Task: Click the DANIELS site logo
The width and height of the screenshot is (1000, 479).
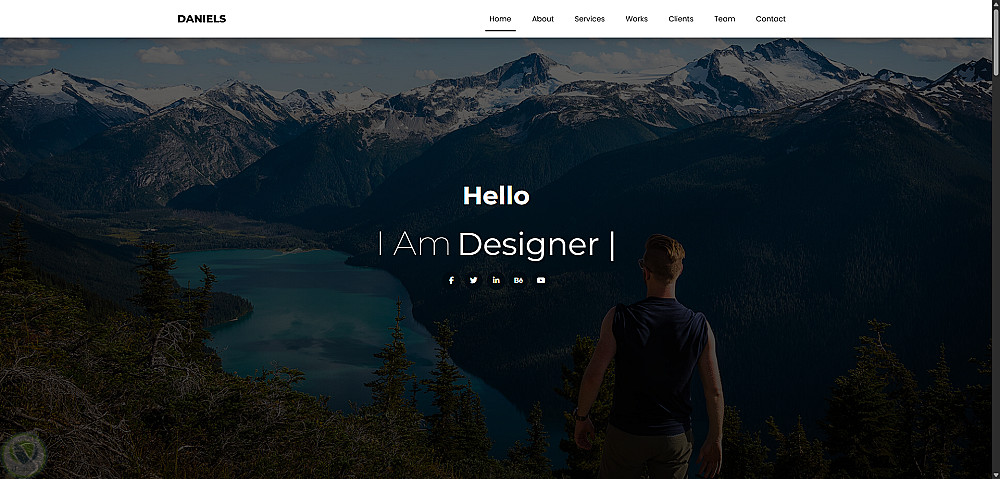Action: pos(202,18)
